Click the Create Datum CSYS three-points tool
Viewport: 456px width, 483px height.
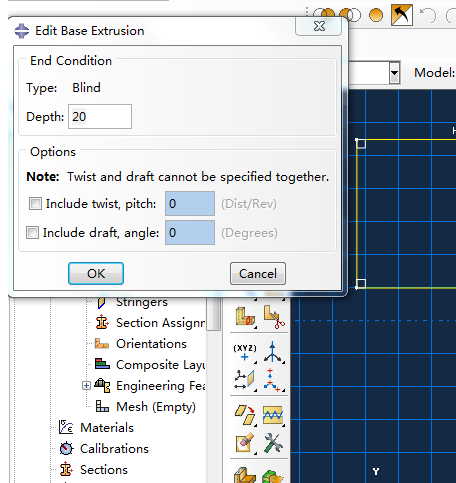coord(273,380)
